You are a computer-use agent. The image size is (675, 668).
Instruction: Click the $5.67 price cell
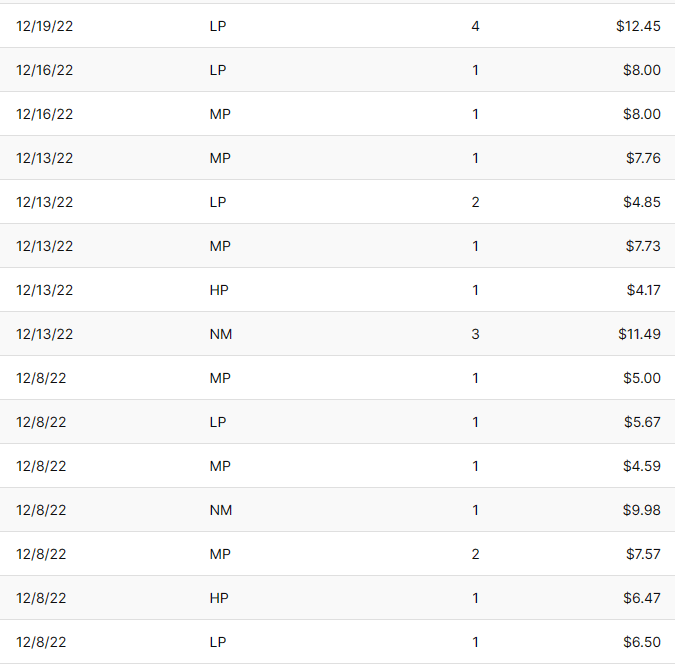click(641, 422)
